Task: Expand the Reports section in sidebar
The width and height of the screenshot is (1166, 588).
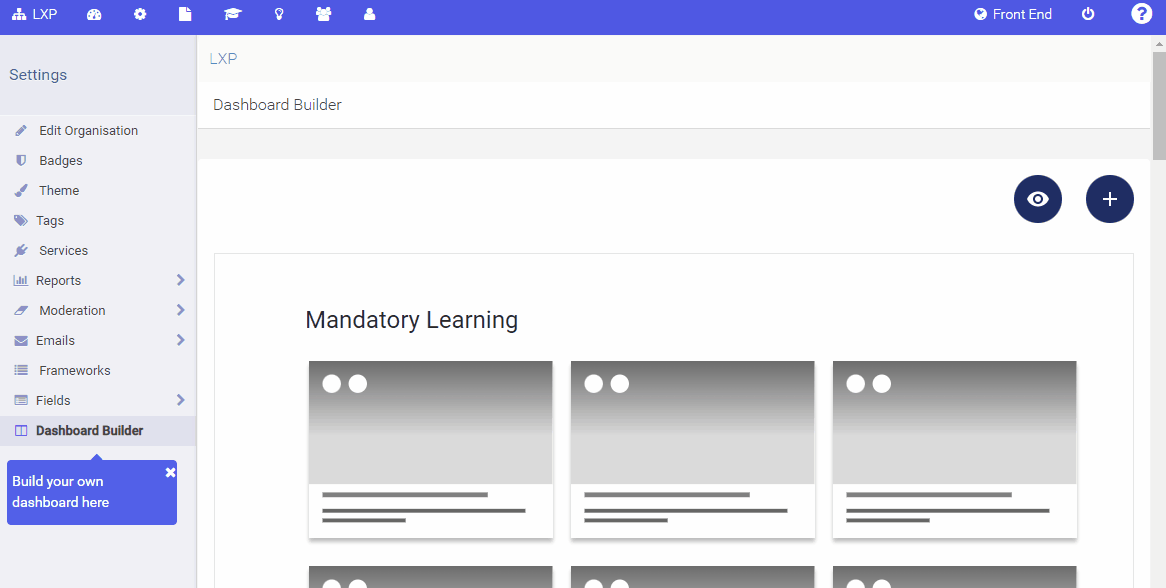Action: (x=60, y=280)
